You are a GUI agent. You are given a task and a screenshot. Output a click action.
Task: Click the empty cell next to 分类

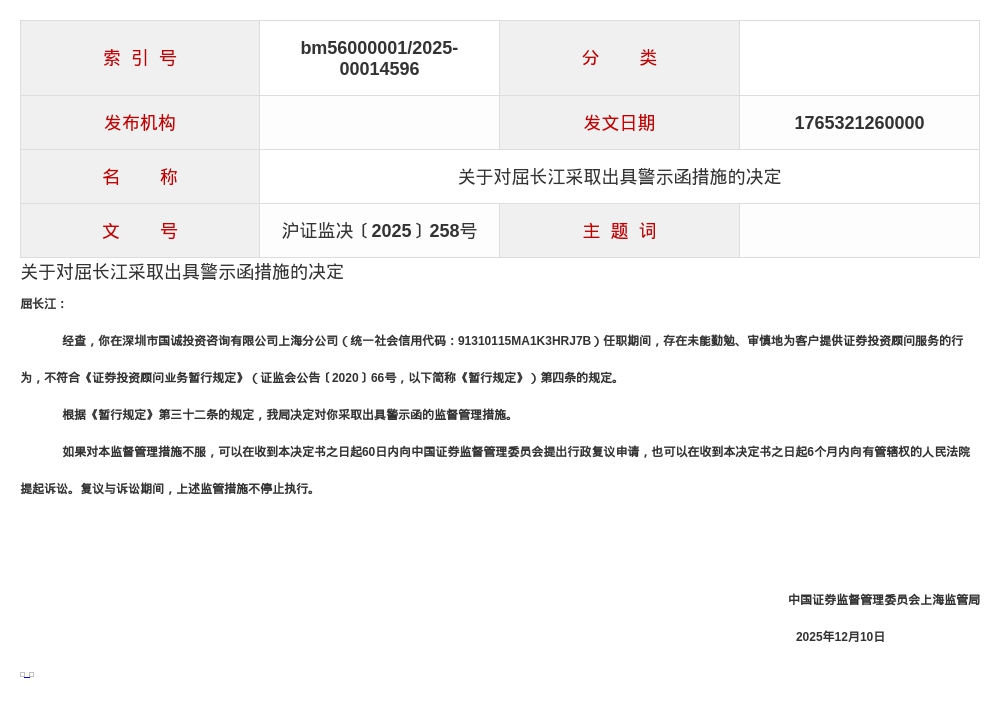tap(859, 57)
